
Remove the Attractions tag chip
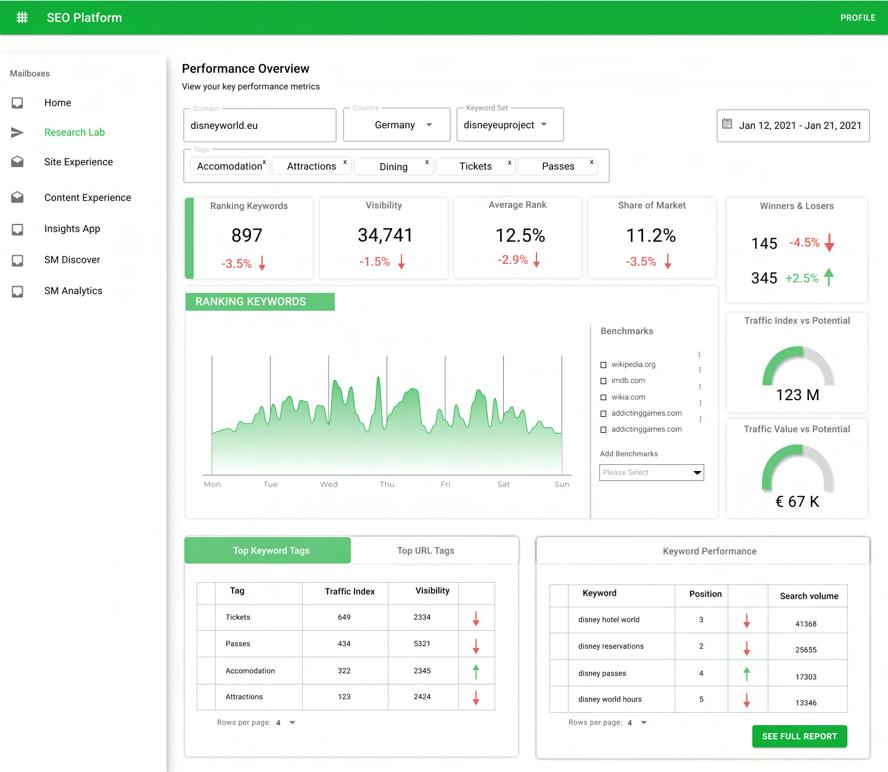345,162
